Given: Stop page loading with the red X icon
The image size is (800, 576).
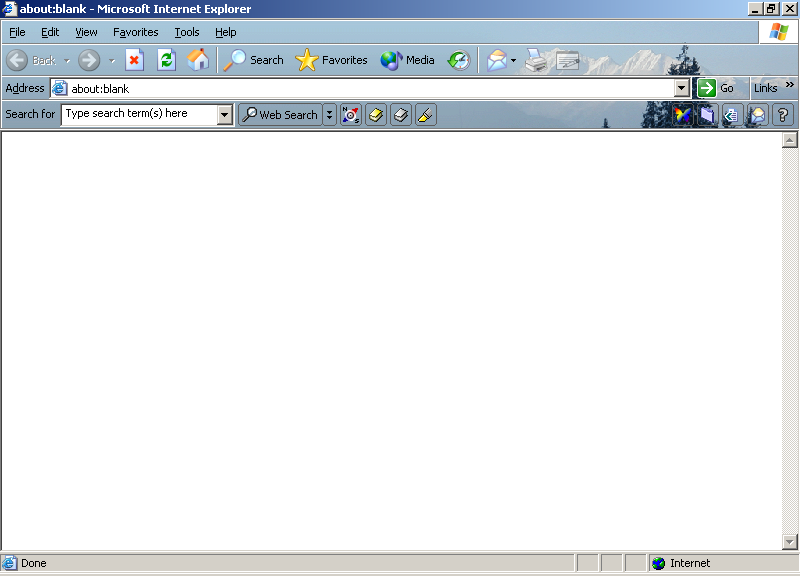Looking at the screenshot, I should [134, 60].
